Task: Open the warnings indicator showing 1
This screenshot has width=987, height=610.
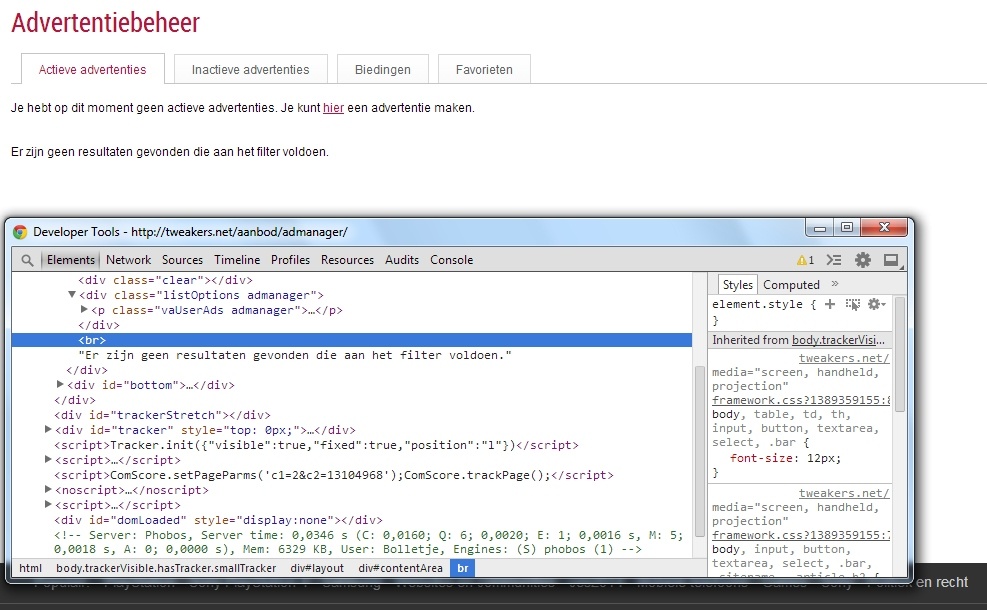Action: 805,260
